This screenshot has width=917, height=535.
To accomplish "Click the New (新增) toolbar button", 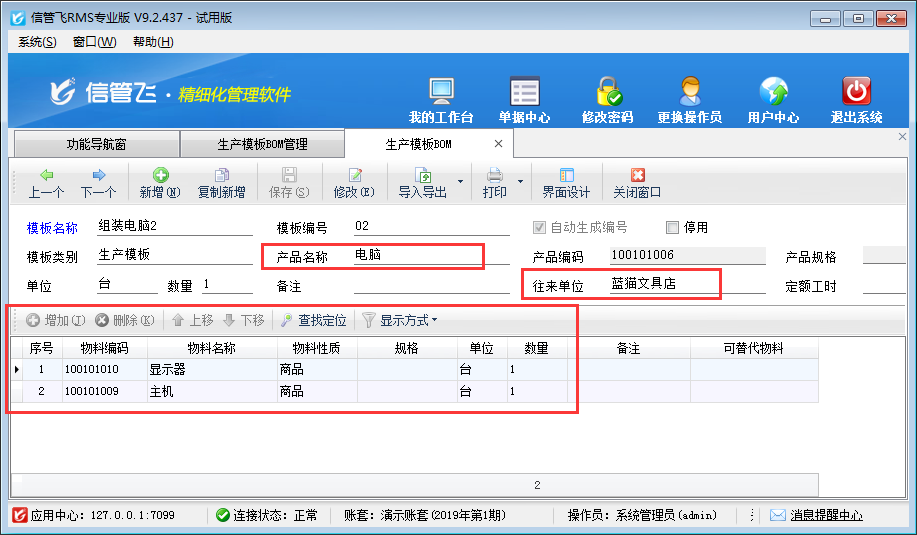I will [160, 183].
